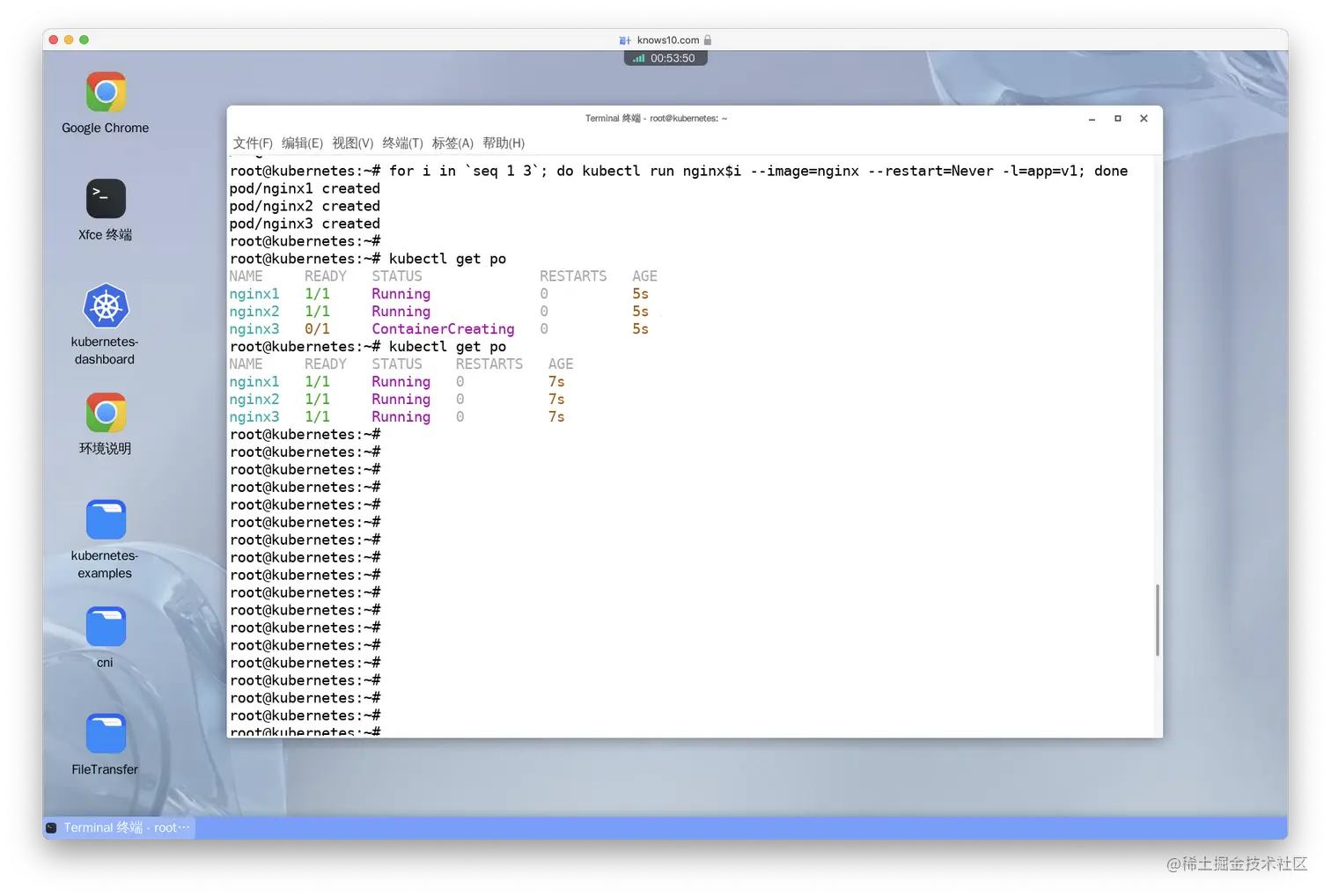
Task: Click the yellow macOS minimize dot
Action: (69, 40)
